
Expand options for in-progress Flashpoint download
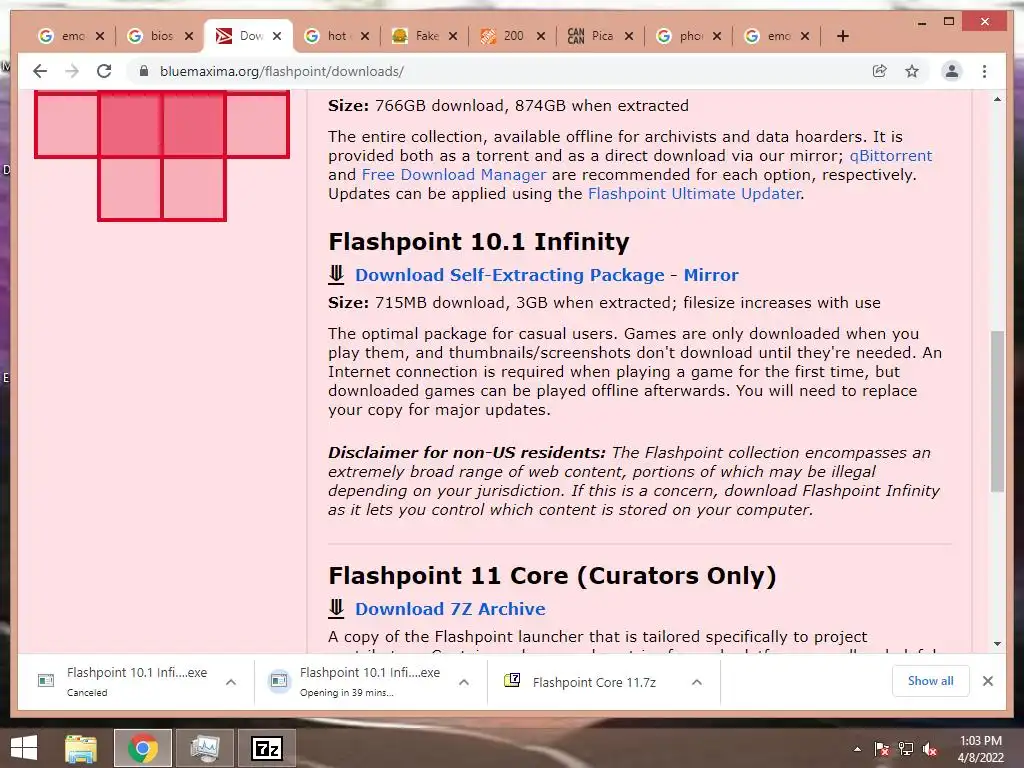point(464,682)
